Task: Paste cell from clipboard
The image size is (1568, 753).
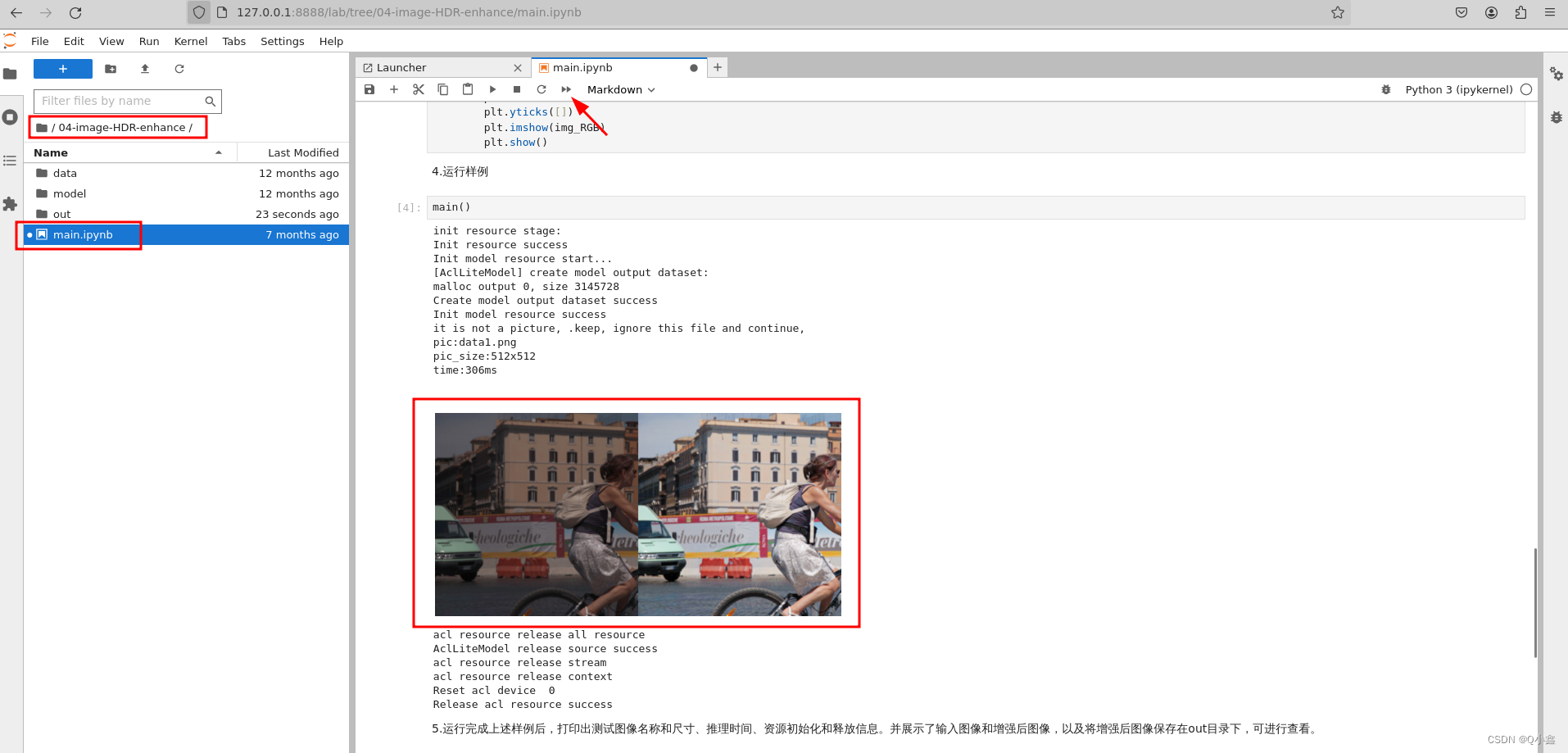Action: coord(468,89)
